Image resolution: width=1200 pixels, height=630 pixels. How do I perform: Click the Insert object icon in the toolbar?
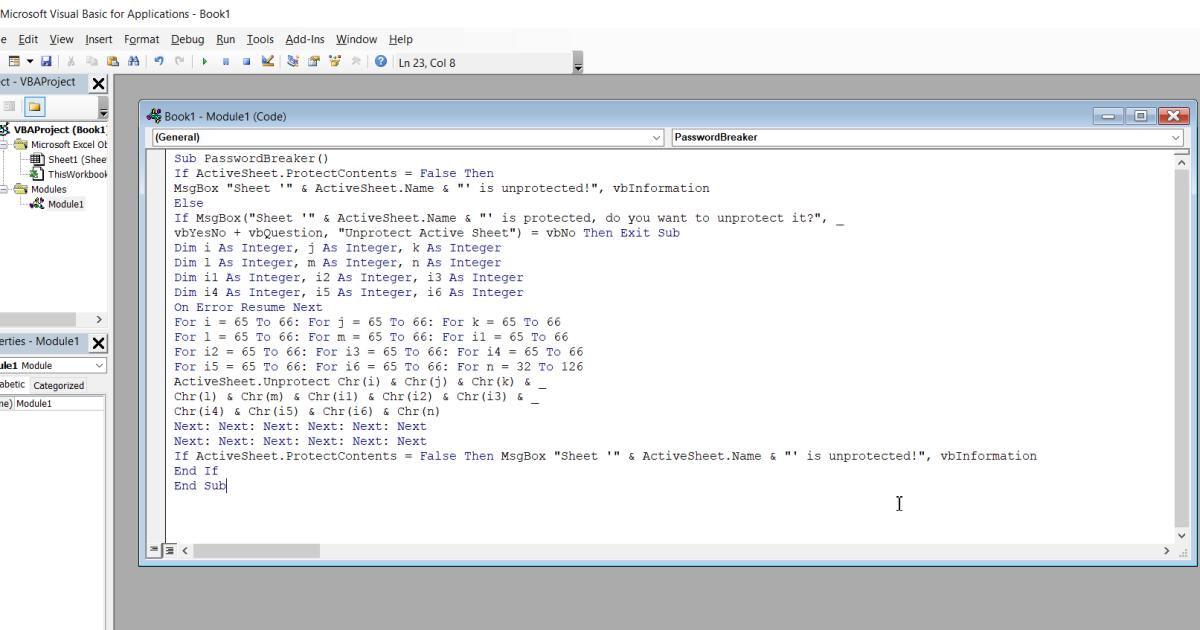tap(14, 62)
